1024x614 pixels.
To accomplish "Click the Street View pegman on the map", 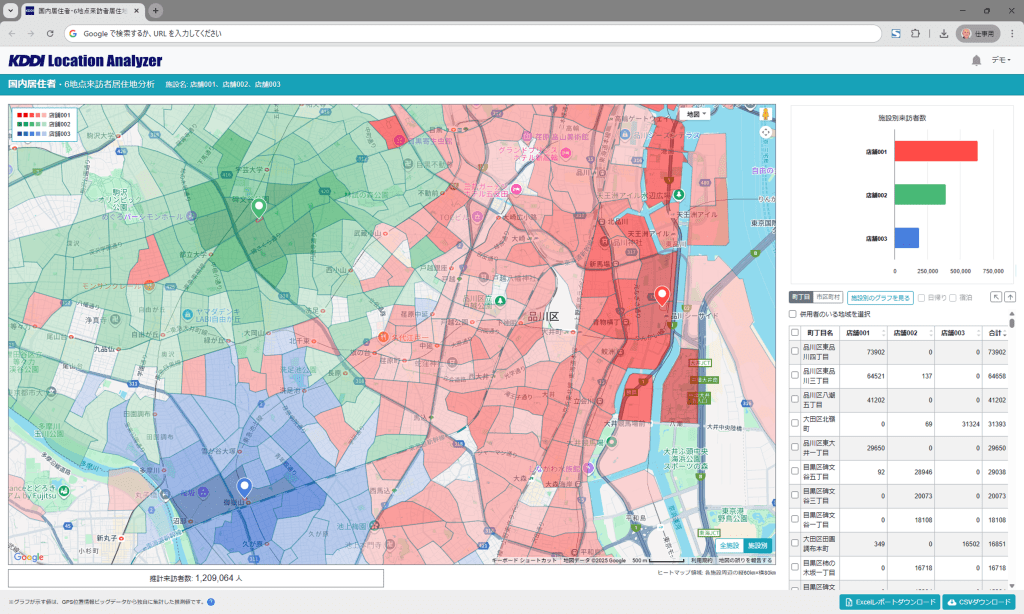I will 765,113.
